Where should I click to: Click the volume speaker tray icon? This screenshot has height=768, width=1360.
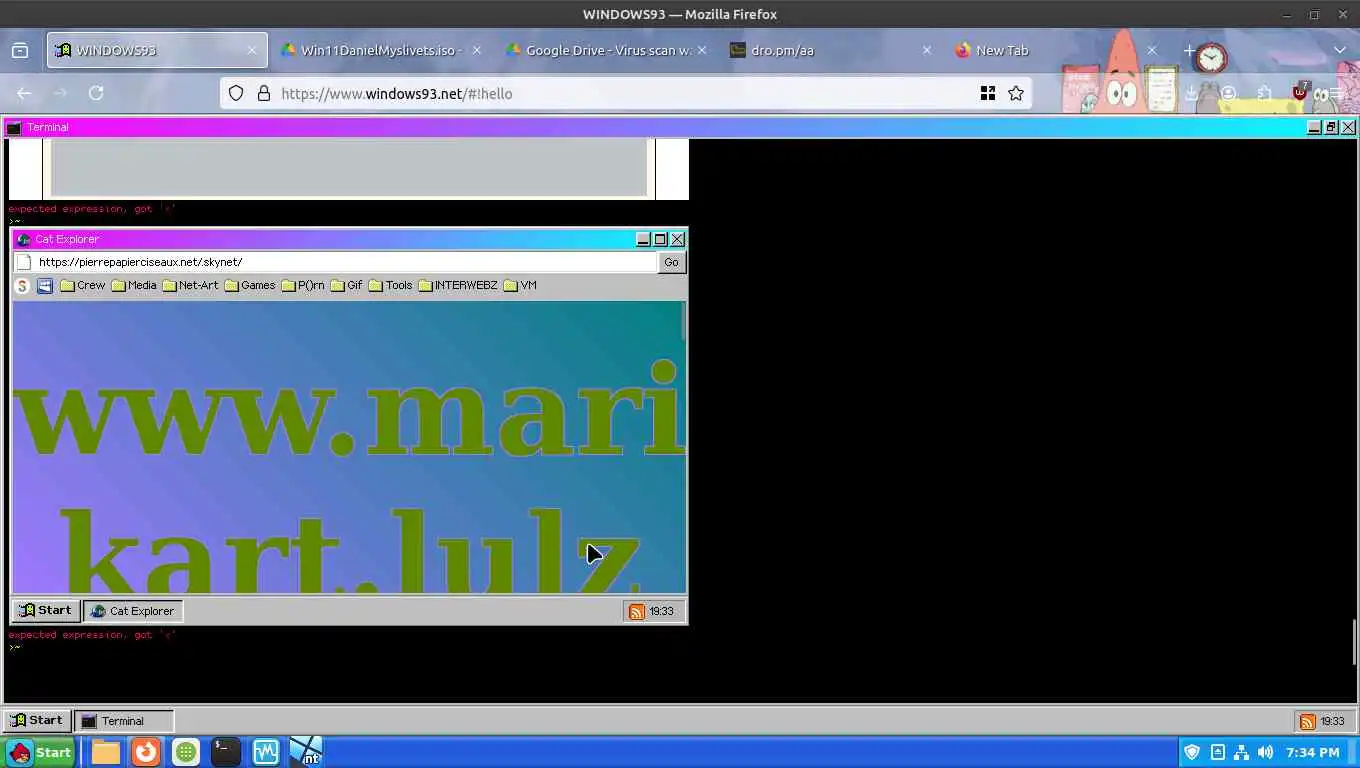coord(1265,752)
